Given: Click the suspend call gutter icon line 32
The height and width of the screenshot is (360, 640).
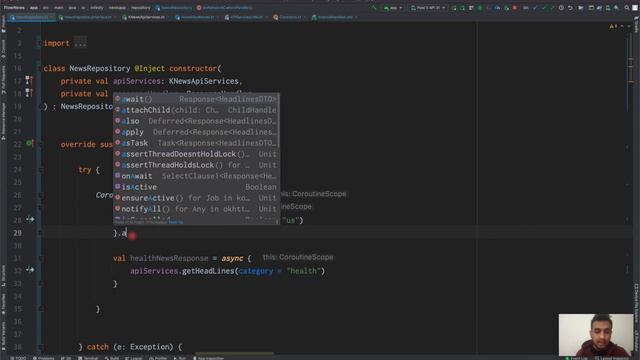Looking at the screenshot, I should 30,270.
